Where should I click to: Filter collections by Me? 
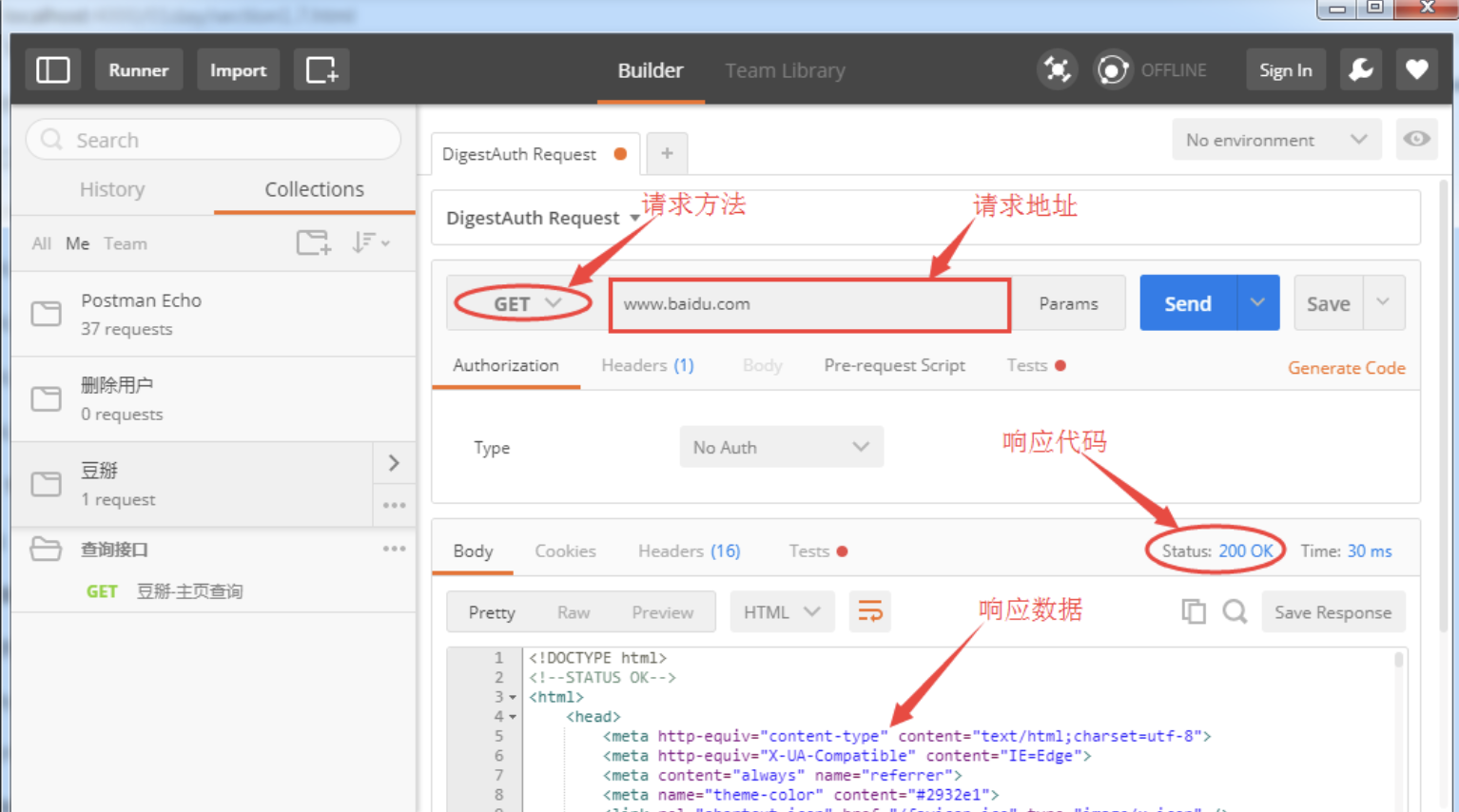pos(77,243)
